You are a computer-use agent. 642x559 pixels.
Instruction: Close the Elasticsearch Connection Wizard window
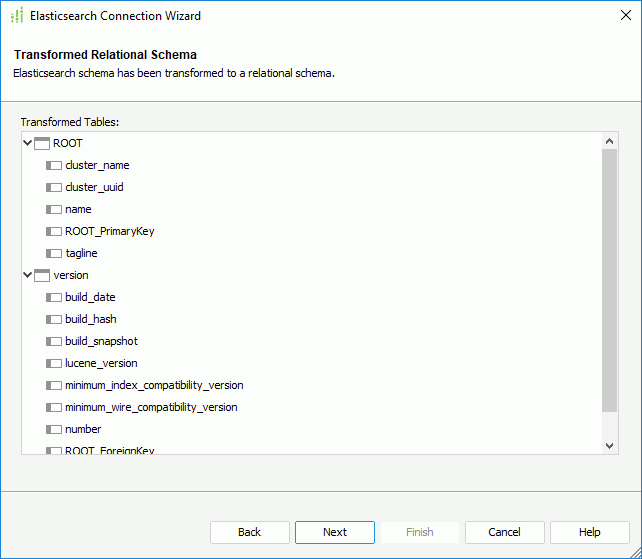click(x=626, y=15)
